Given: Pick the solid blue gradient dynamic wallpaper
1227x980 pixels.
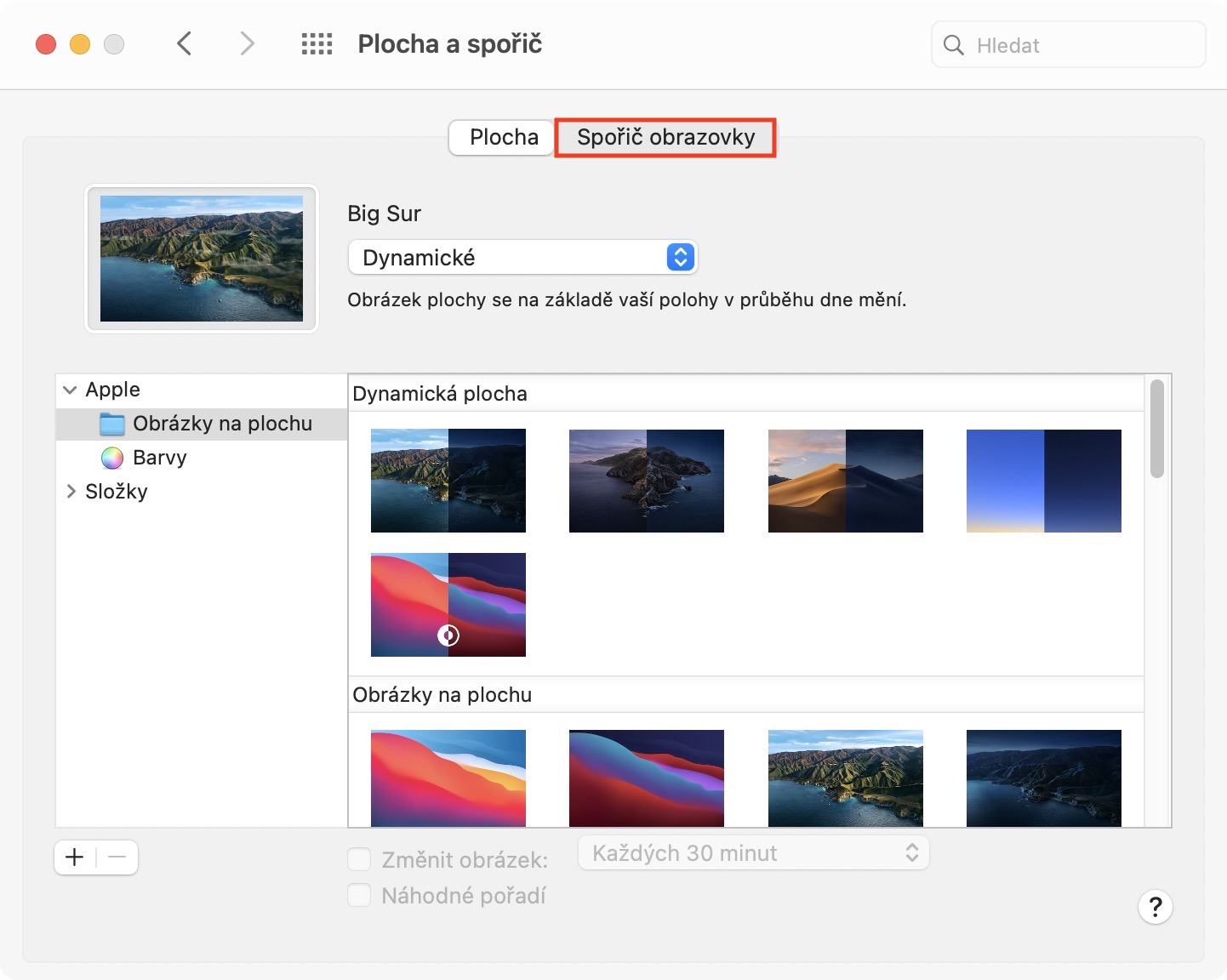Looking at the screenshot, I should tap(1043, 481).
